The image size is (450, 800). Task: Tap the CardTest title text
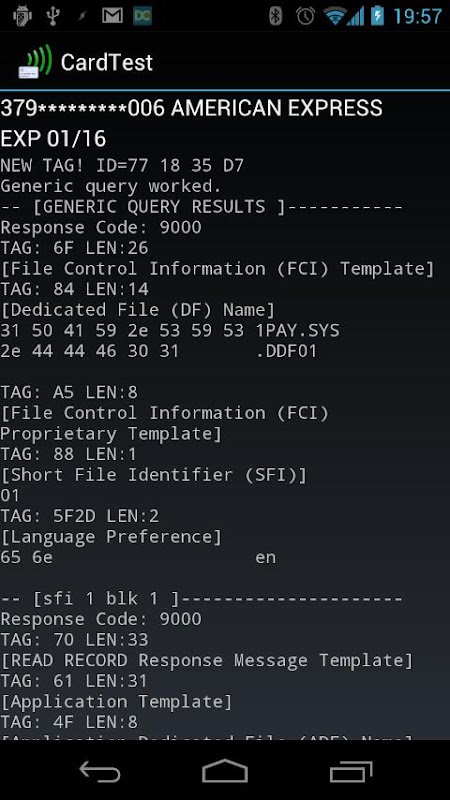click(107, 62)
